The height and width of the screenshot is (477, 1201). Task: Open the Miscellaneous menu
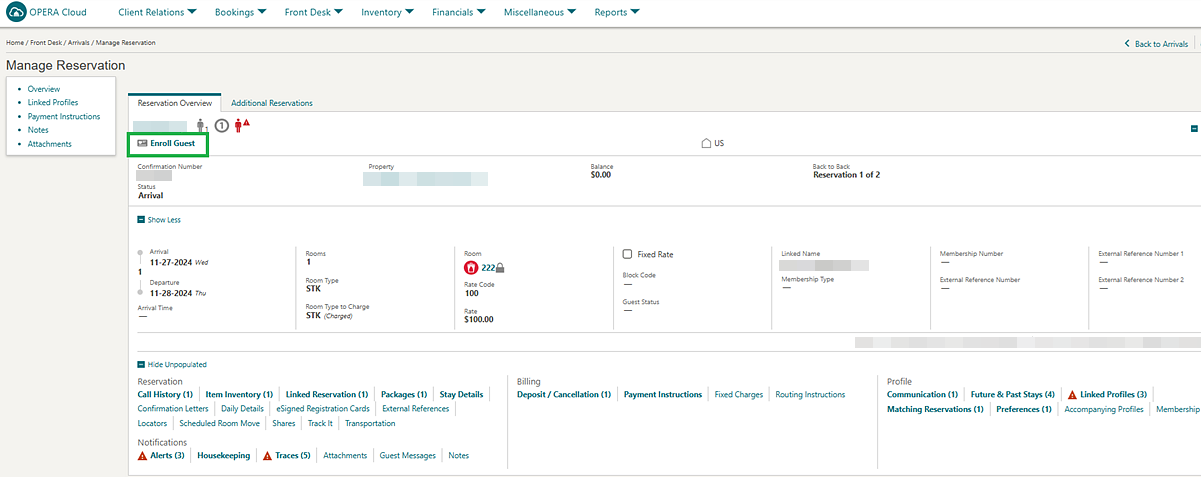coord(540,13)
